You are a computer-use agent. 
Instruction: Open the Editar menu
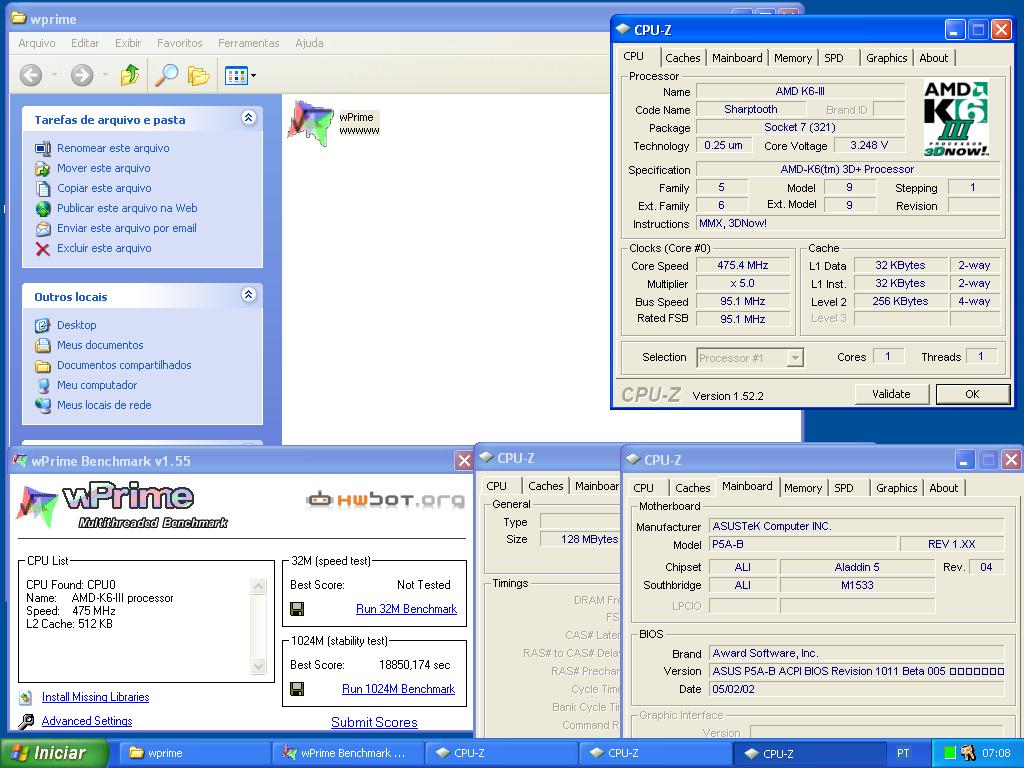85,43
